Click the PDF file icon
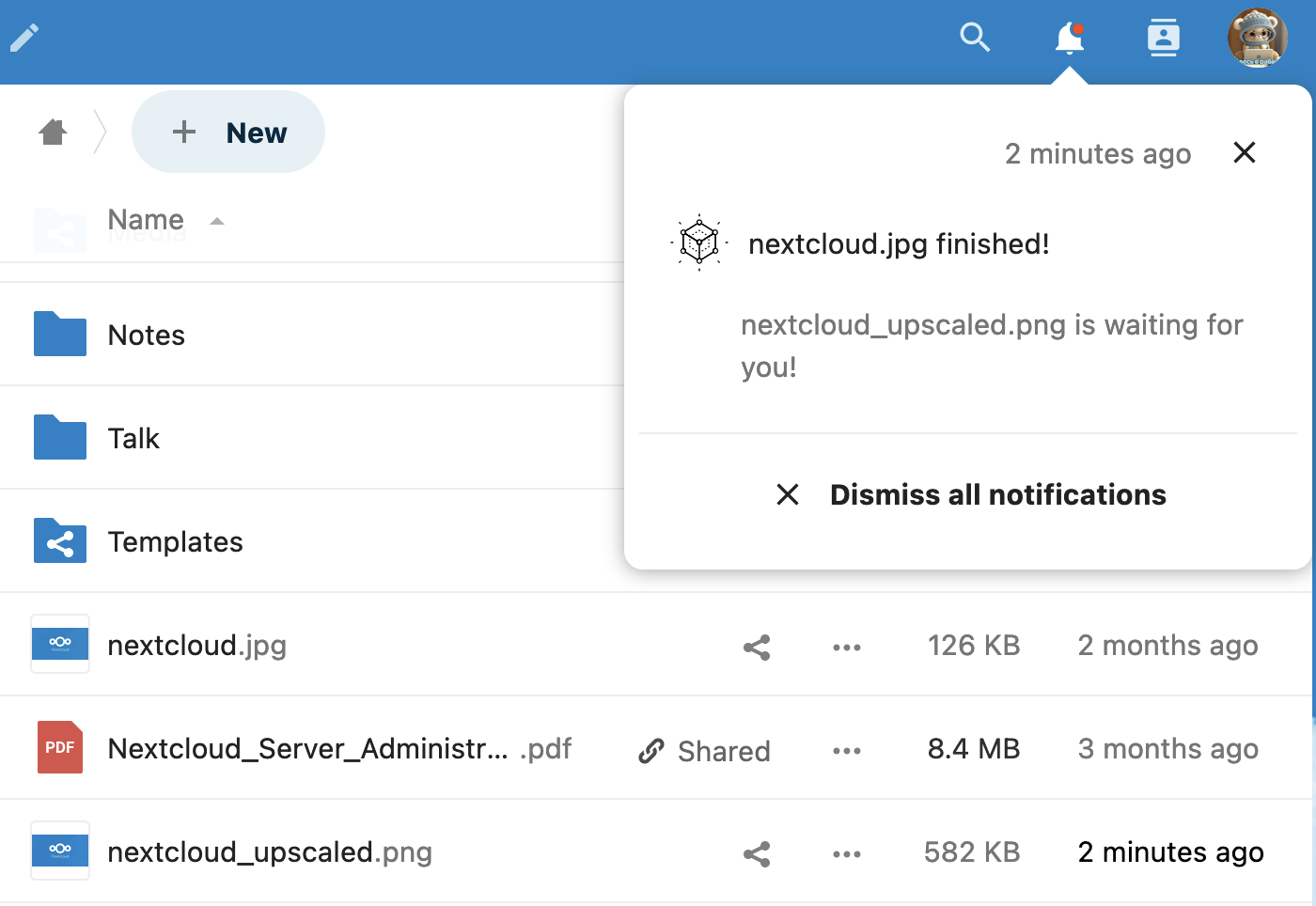The width and height of the screenshot is (1316, 906). pos(60,747)
